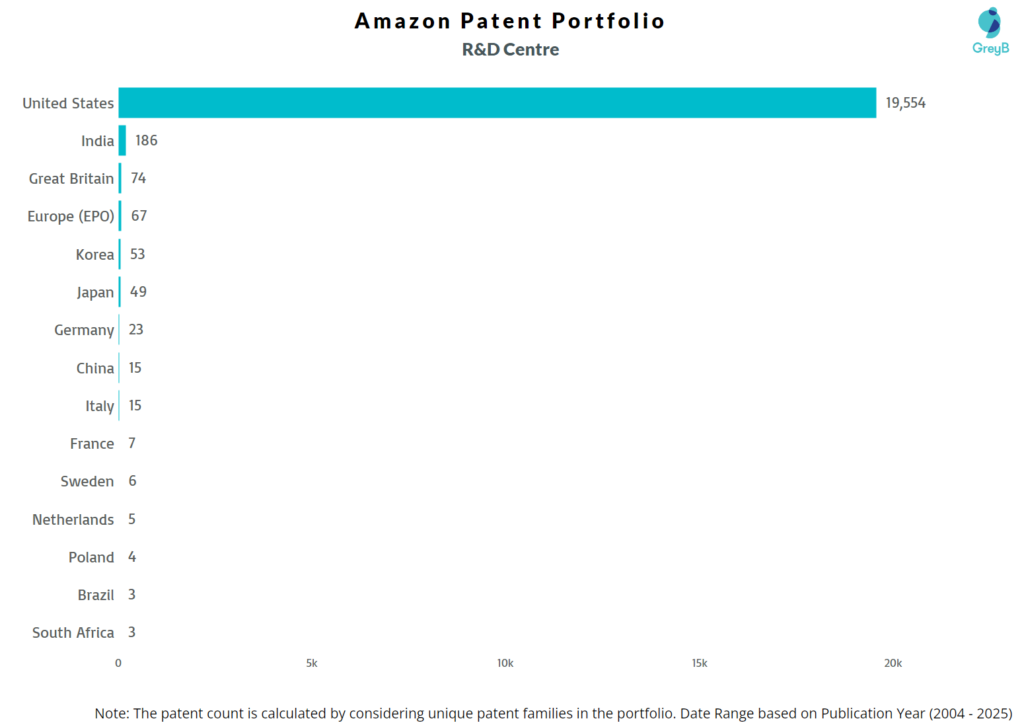Select the Japan value label 49
This screenshot has height=727, width=1024.
[138, 292]
